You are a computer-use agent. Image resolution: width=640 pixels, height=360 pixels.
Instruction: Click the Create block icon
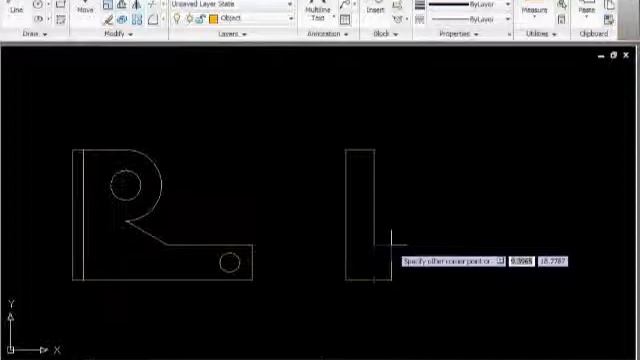tap(397, 4)
